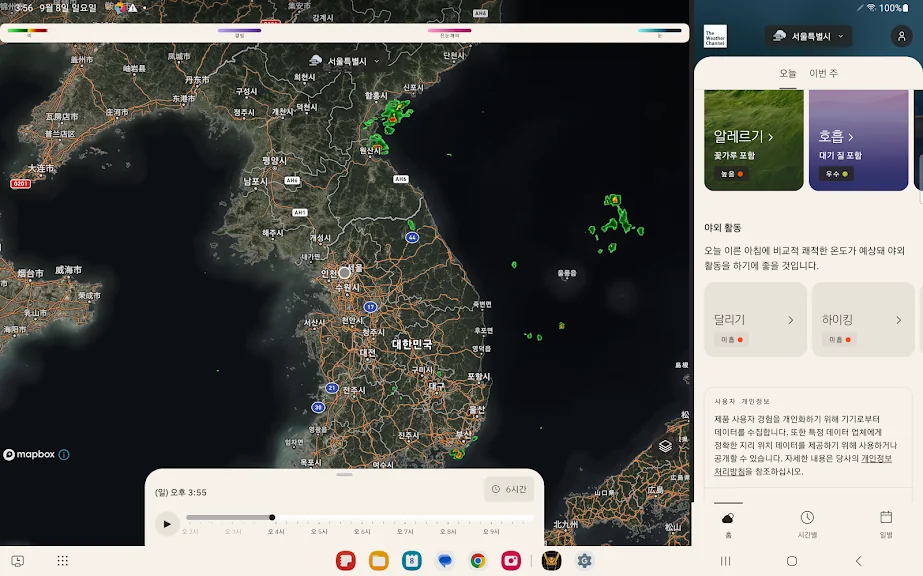Open the Mapbox info icon

point(64,454)
